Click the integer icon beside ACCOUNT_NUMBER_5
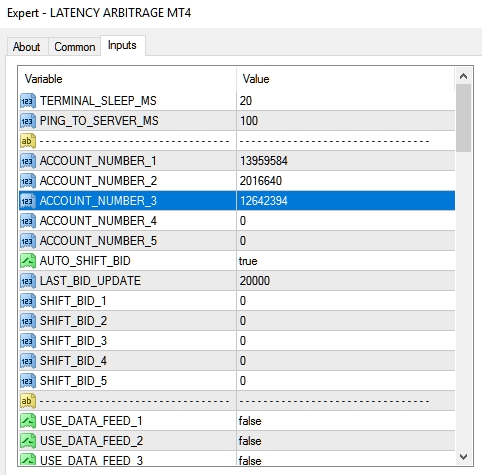 pos(28,241)
